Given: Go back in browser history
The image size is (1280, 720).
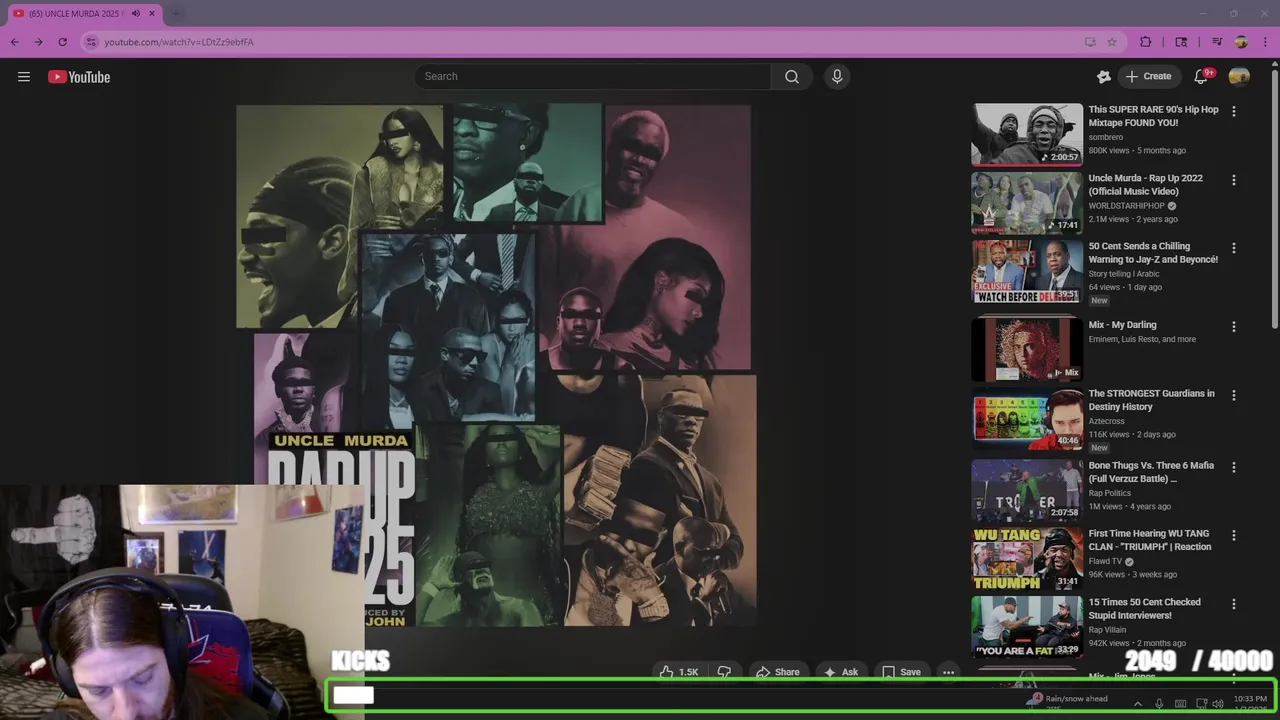Looking at the screenshot, I should (x=14, y=42).
